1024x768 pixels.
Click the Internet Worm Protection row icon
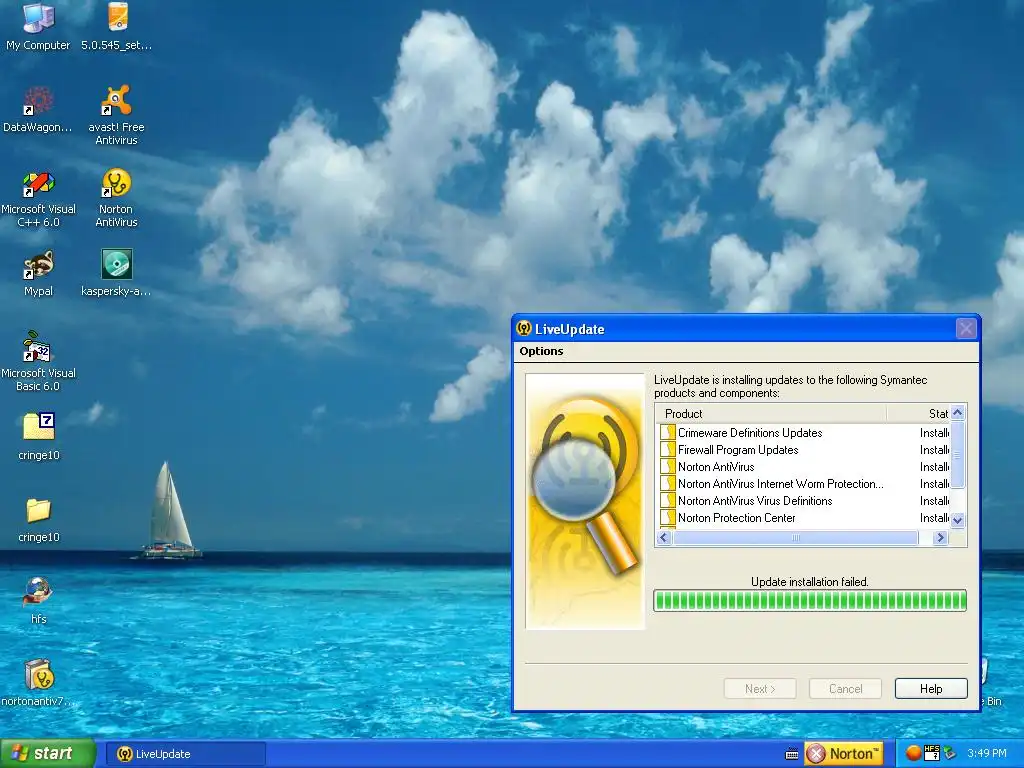click(x=667, y=483)
